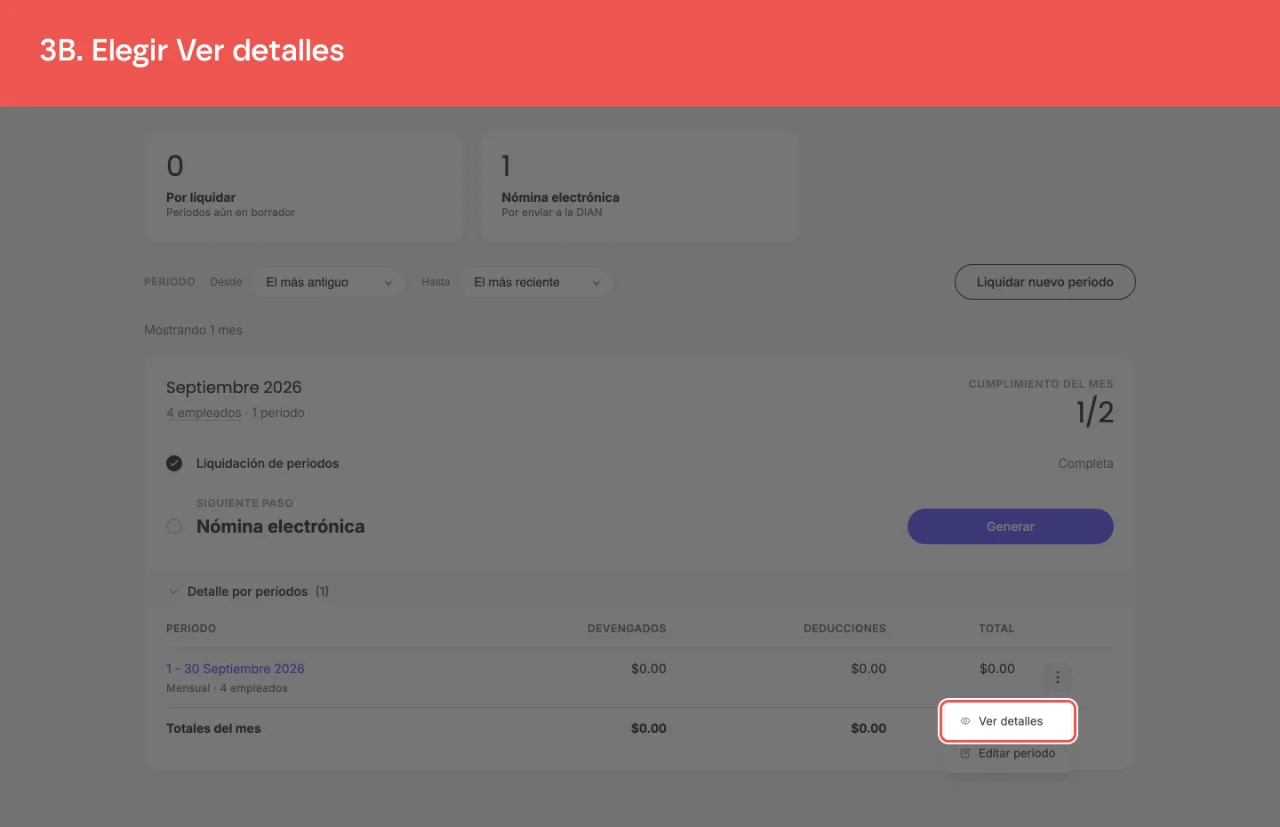Viewport: 1280px width, 827px height.
Task: Click the Nómina electrónica next-step title
Action: (x=280, y=527)
